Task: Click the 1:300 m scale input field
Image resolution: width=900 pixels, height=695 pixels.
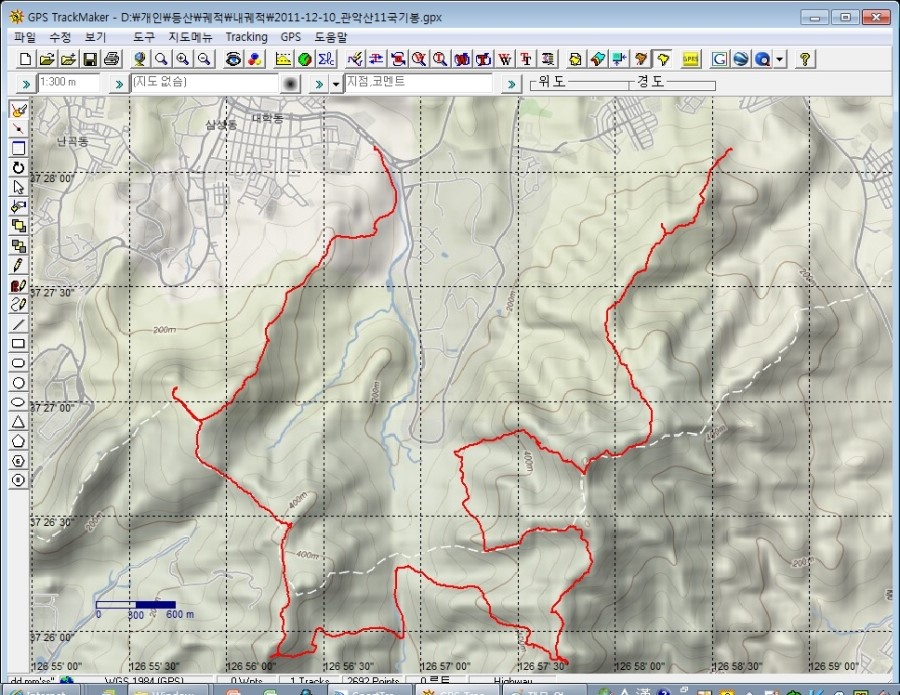Action: tap(68, 83)
